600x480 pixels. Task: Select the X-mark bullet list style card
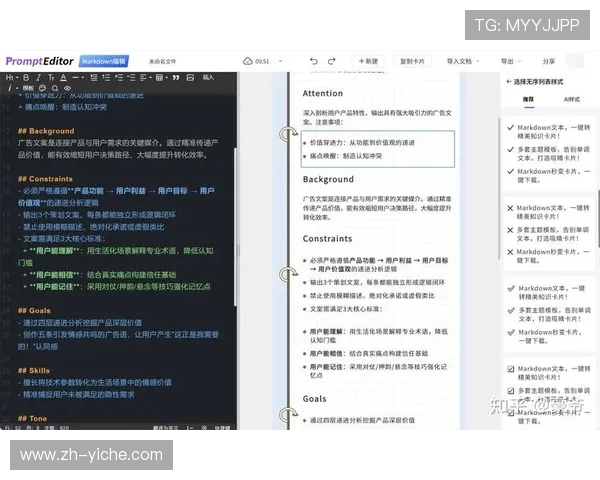[x=549, y=234]
